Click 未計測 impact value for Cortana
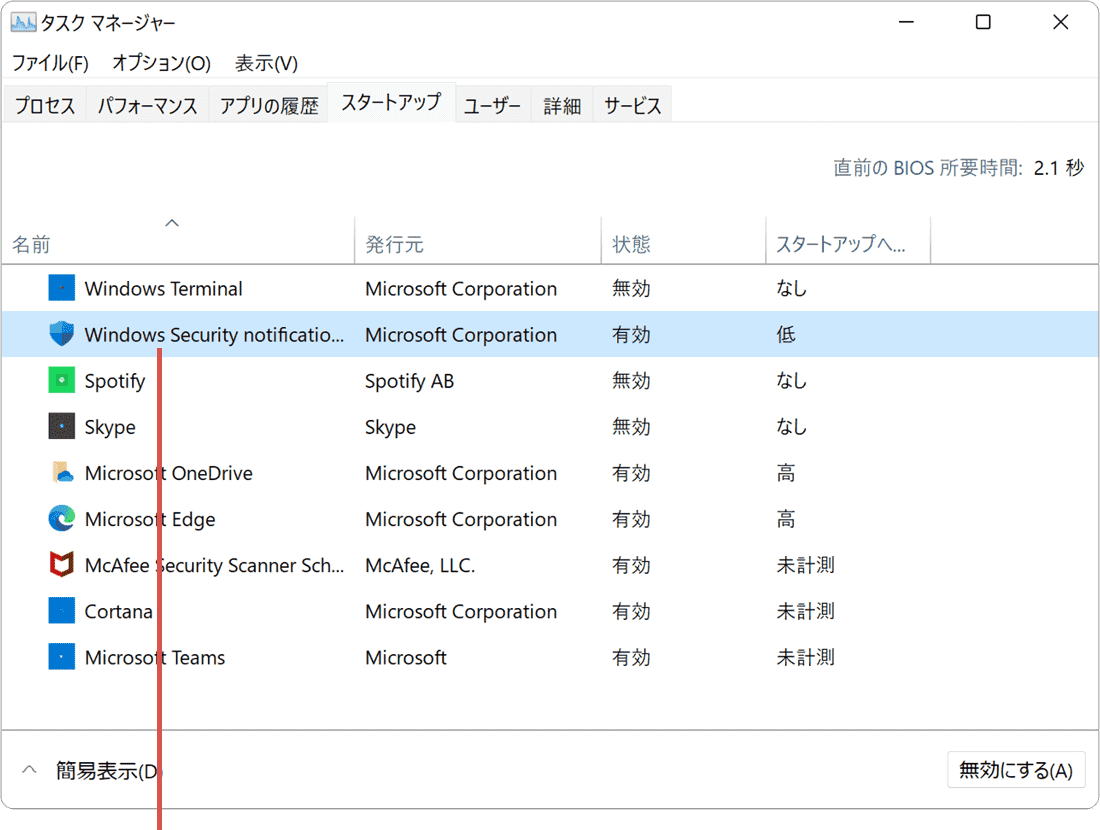This screenshot has height=830, width=1100. [805, 611]
